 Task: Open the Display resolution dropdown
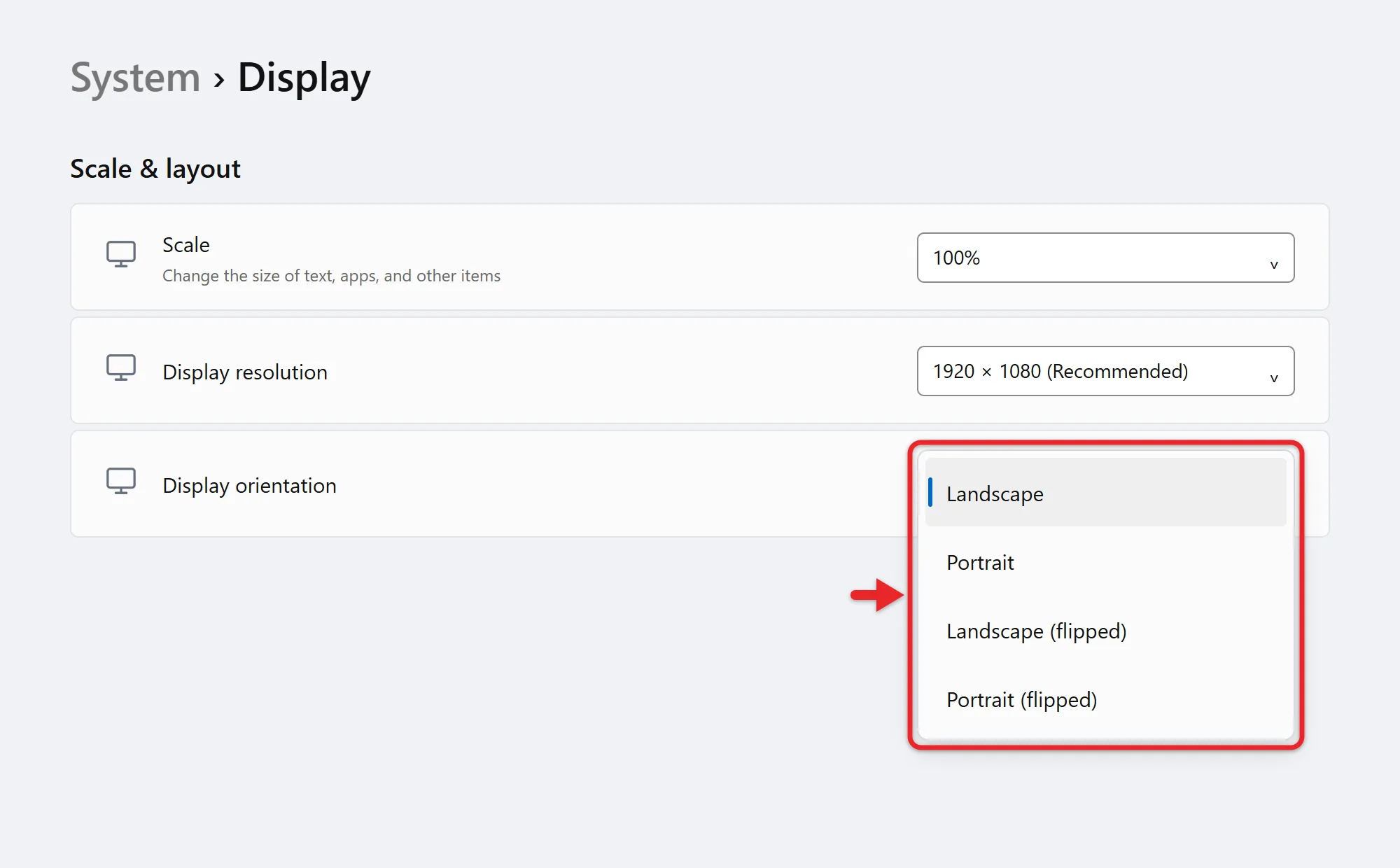(1105, 371)
